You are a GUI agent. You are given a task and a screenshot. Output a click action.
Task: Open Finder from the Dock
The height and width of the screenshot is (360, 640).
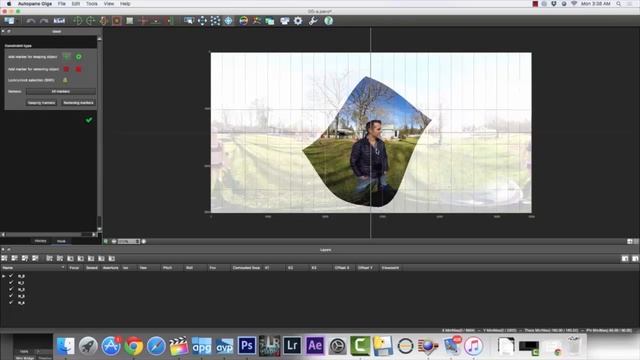pyautogui.click(x=66, y=346)
